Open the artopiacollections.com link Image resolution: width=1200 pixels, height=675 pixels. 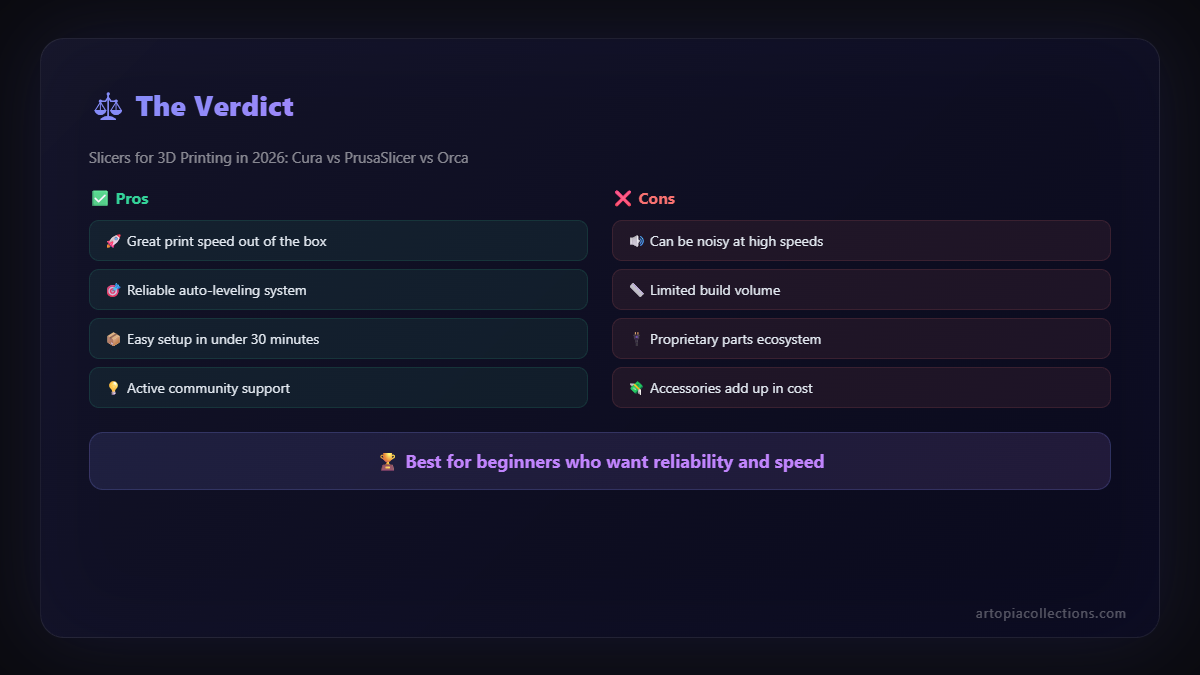(x=1050, y=613)
